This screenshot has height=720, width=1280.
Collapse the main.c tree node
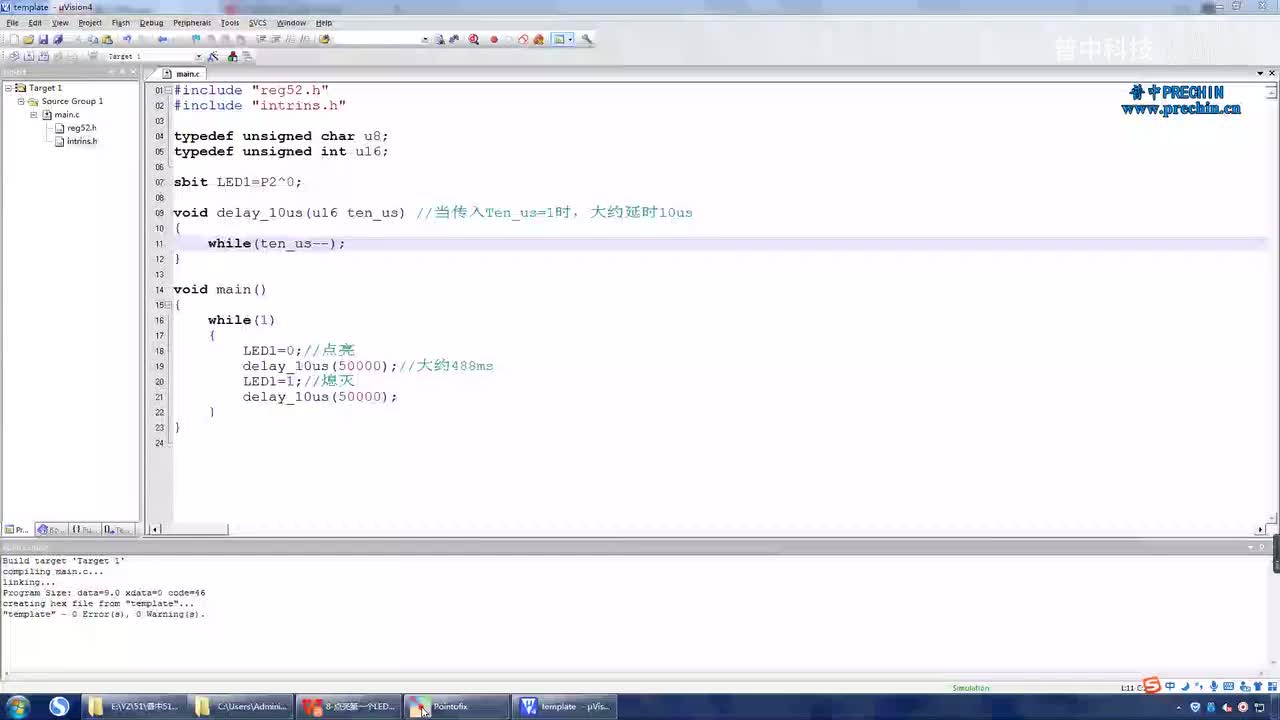click(33, 114)
